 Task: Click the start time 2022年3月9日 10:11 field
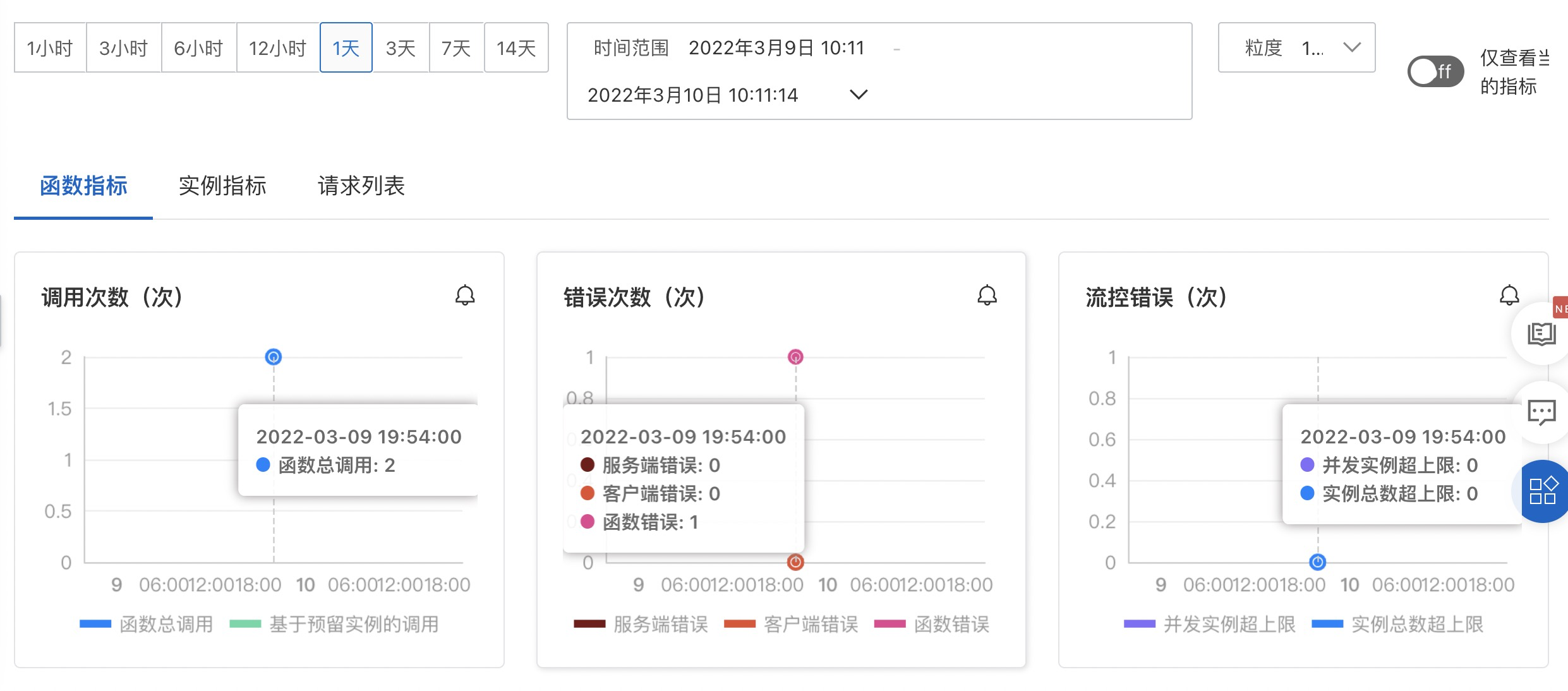point(776,48)
